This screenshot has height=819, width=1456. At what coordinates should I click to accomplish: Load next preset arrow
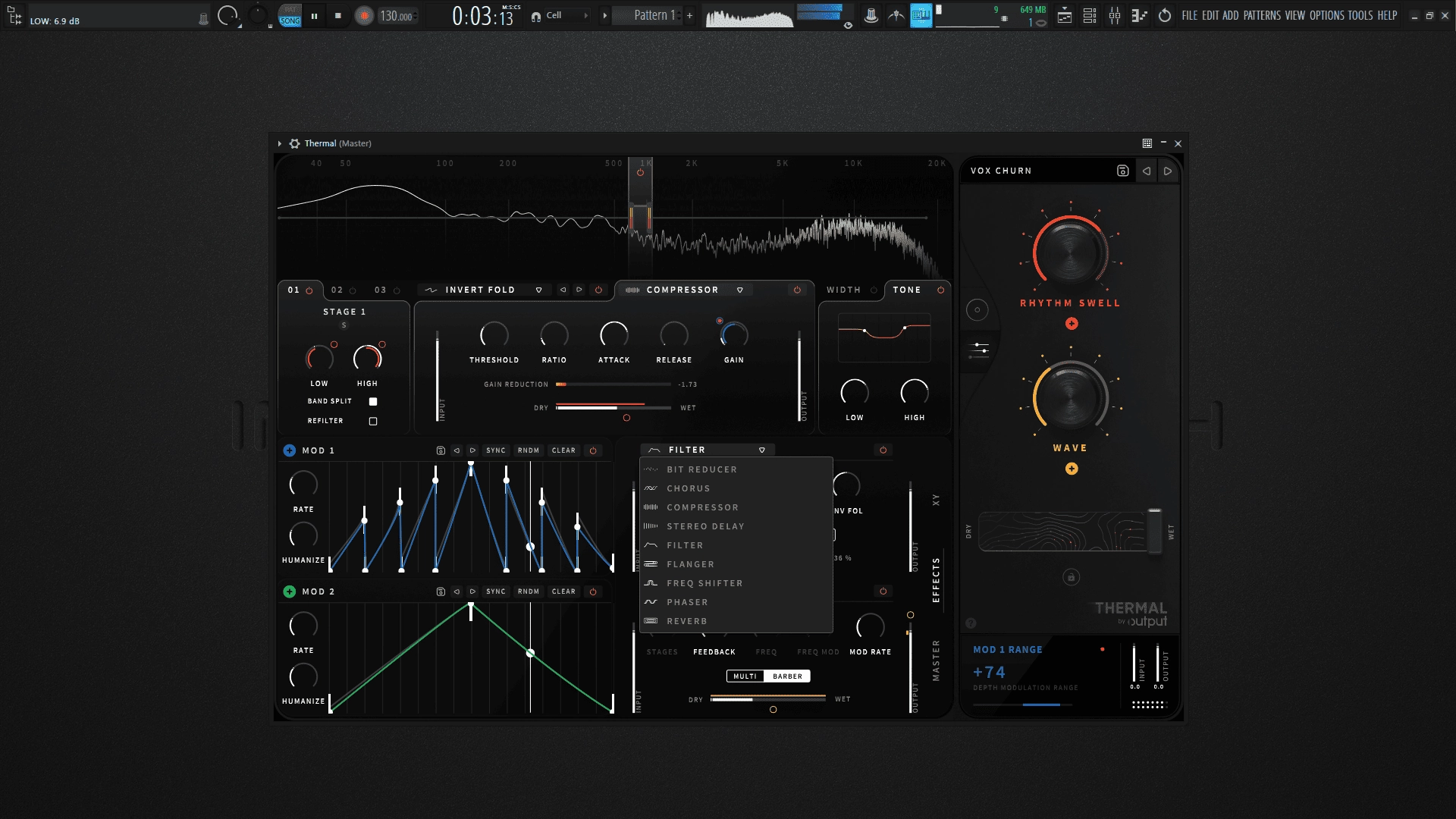point(1168,171)
